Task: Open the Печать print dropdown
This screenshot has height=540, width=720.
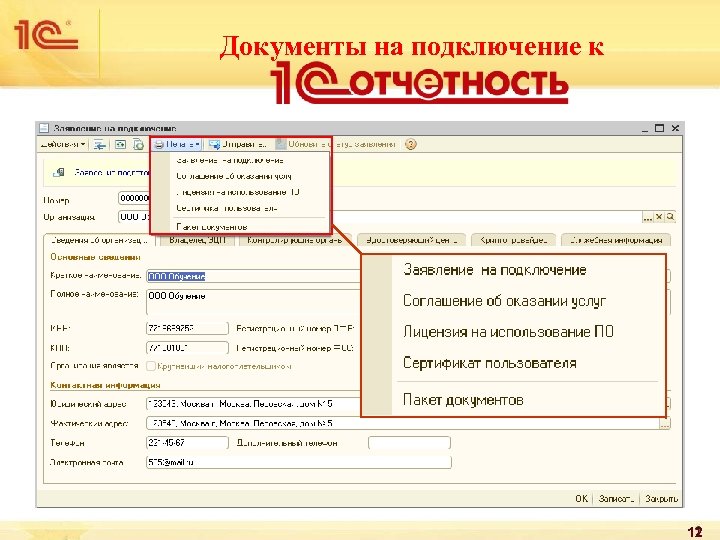Action: (x=177, y=145)
